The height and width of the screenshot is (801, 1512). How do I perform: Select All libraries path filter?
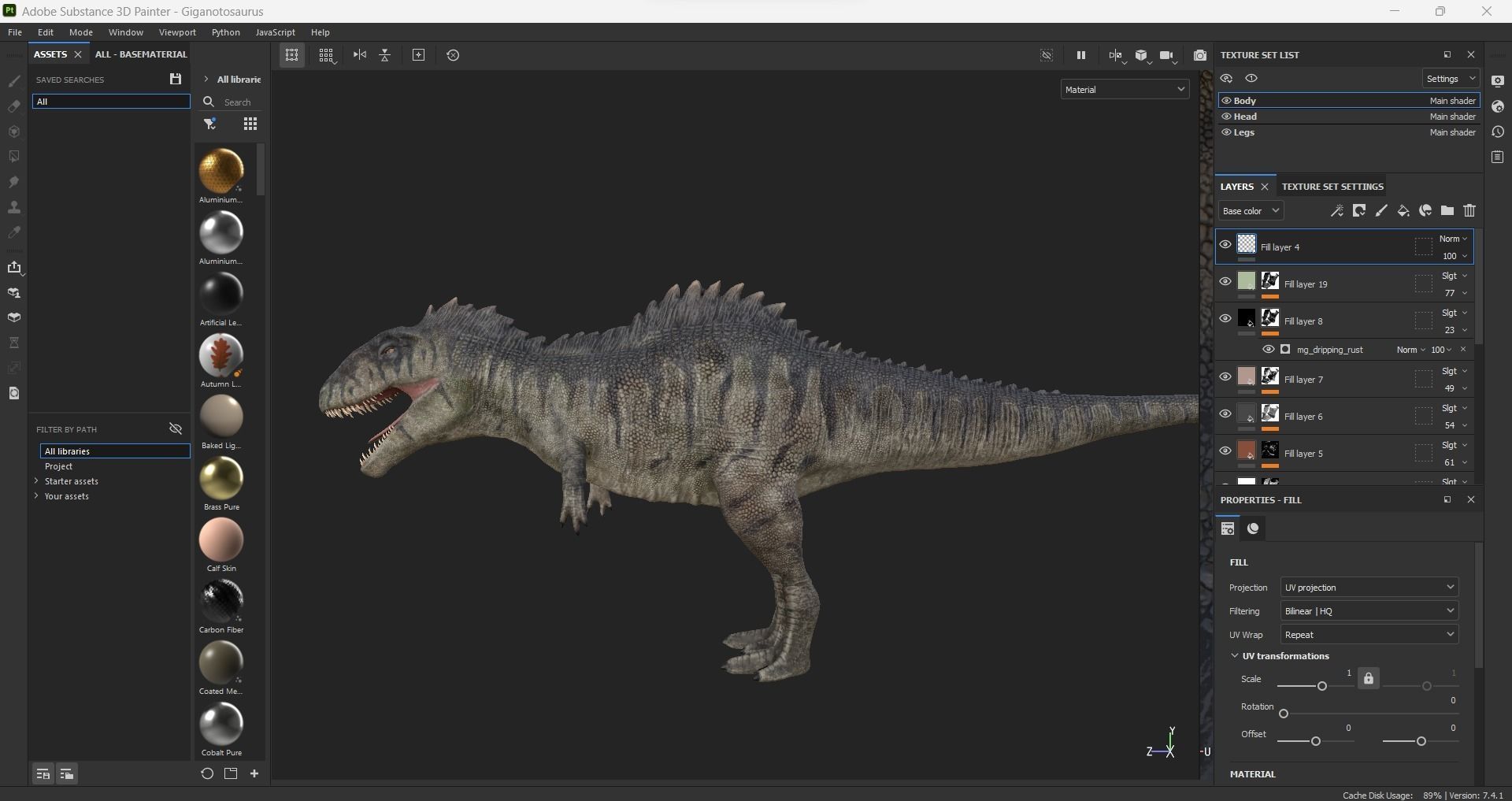coord(115,451)
